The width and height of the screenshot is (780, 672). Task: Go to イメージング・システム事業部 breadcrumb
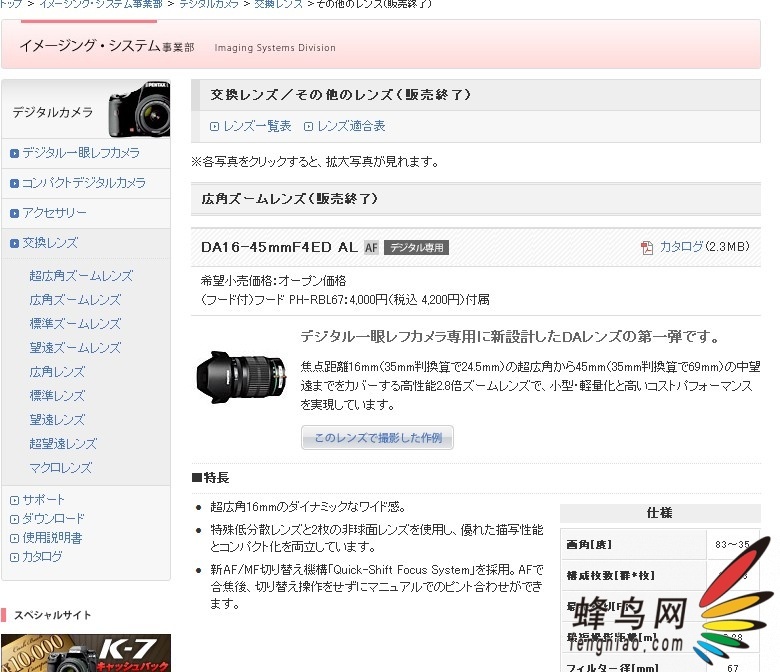[x=101, y=4]
